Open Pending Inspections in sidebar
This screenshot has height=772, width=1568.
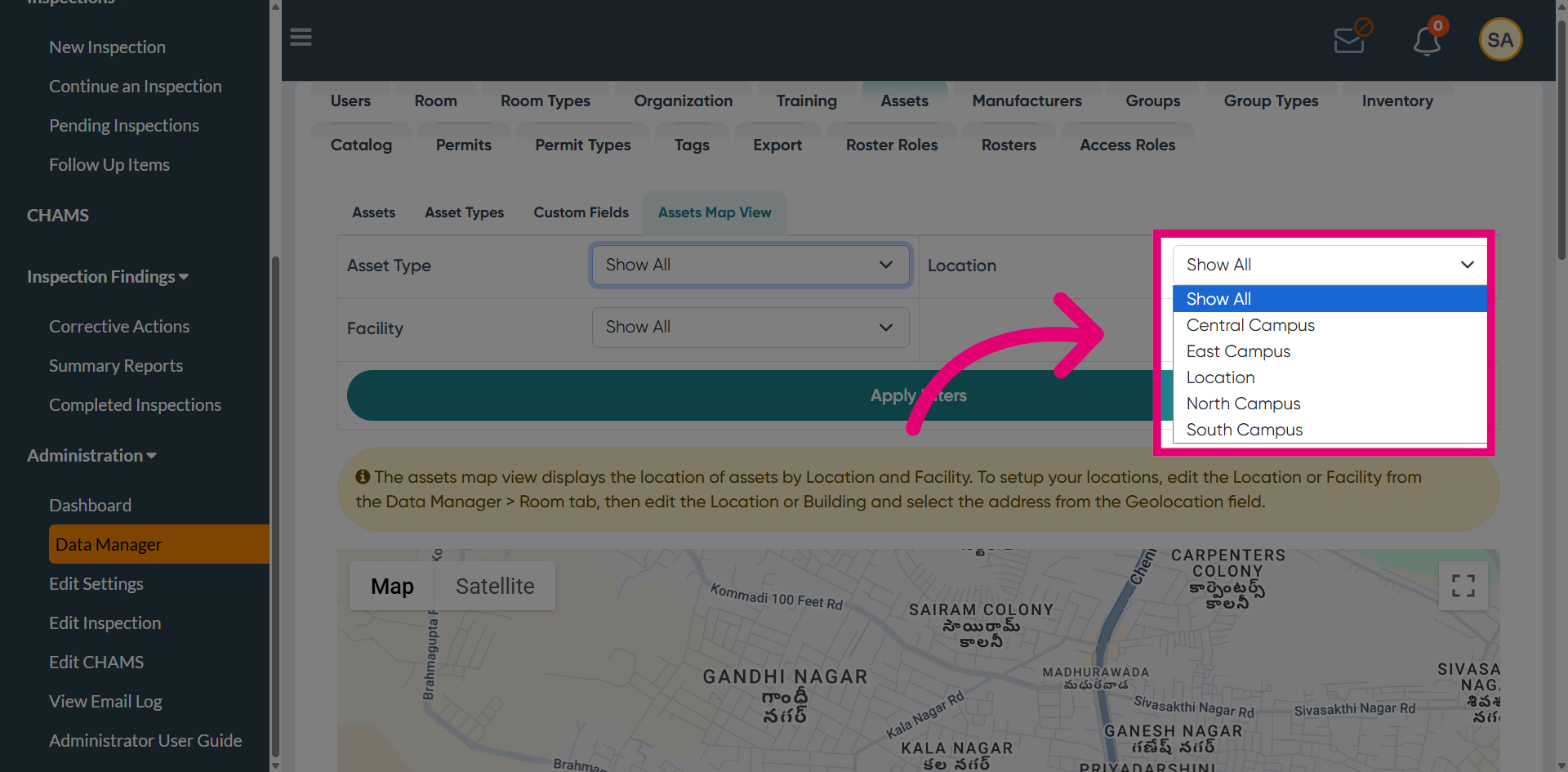pos(124,126)
